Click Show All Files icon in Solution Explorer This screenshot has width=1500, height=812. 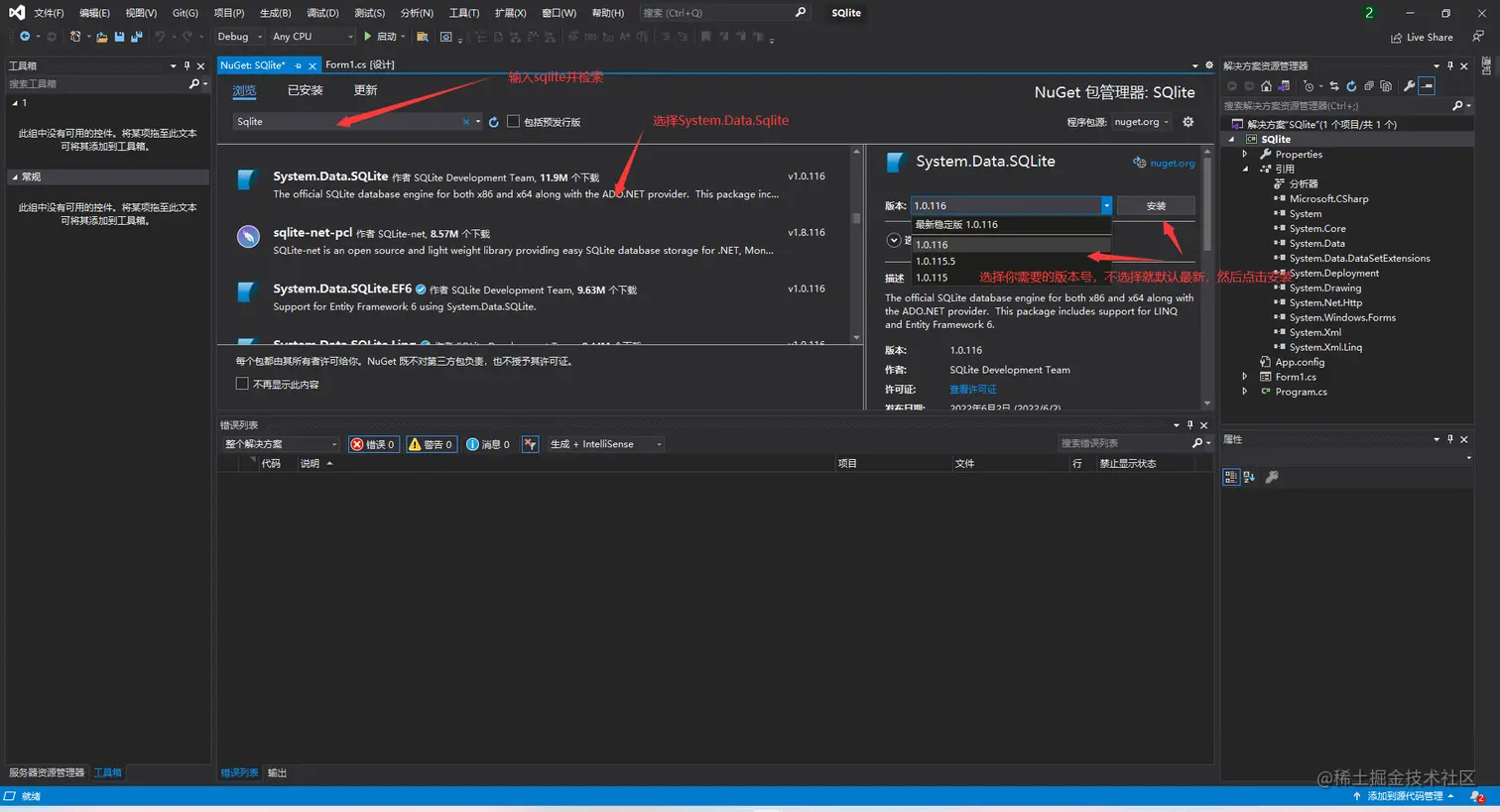point(1386,86)
